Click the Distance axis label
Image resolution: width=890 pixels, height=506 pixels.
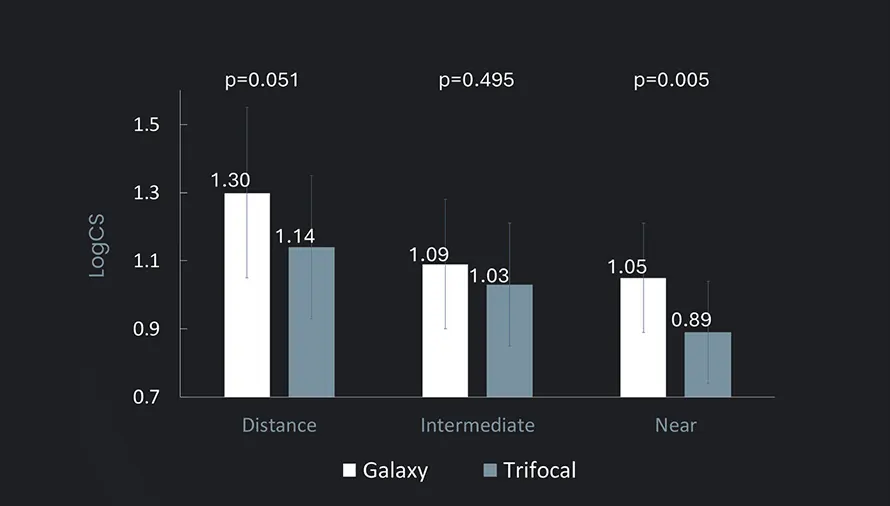click(279, 425)
